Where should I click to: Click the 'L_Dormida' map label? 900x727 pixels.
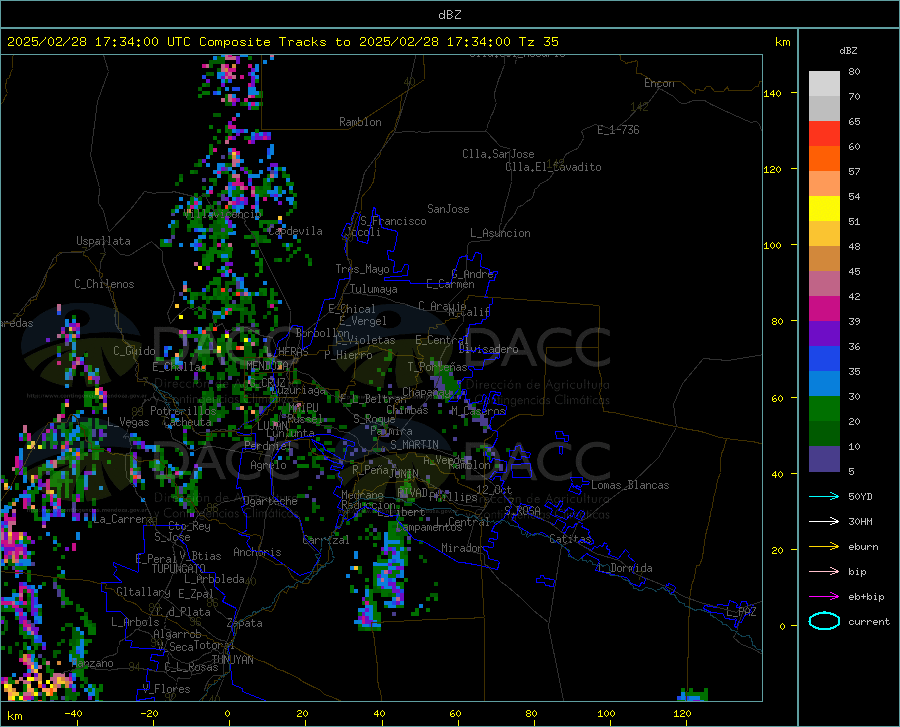[x=625, y=568]
